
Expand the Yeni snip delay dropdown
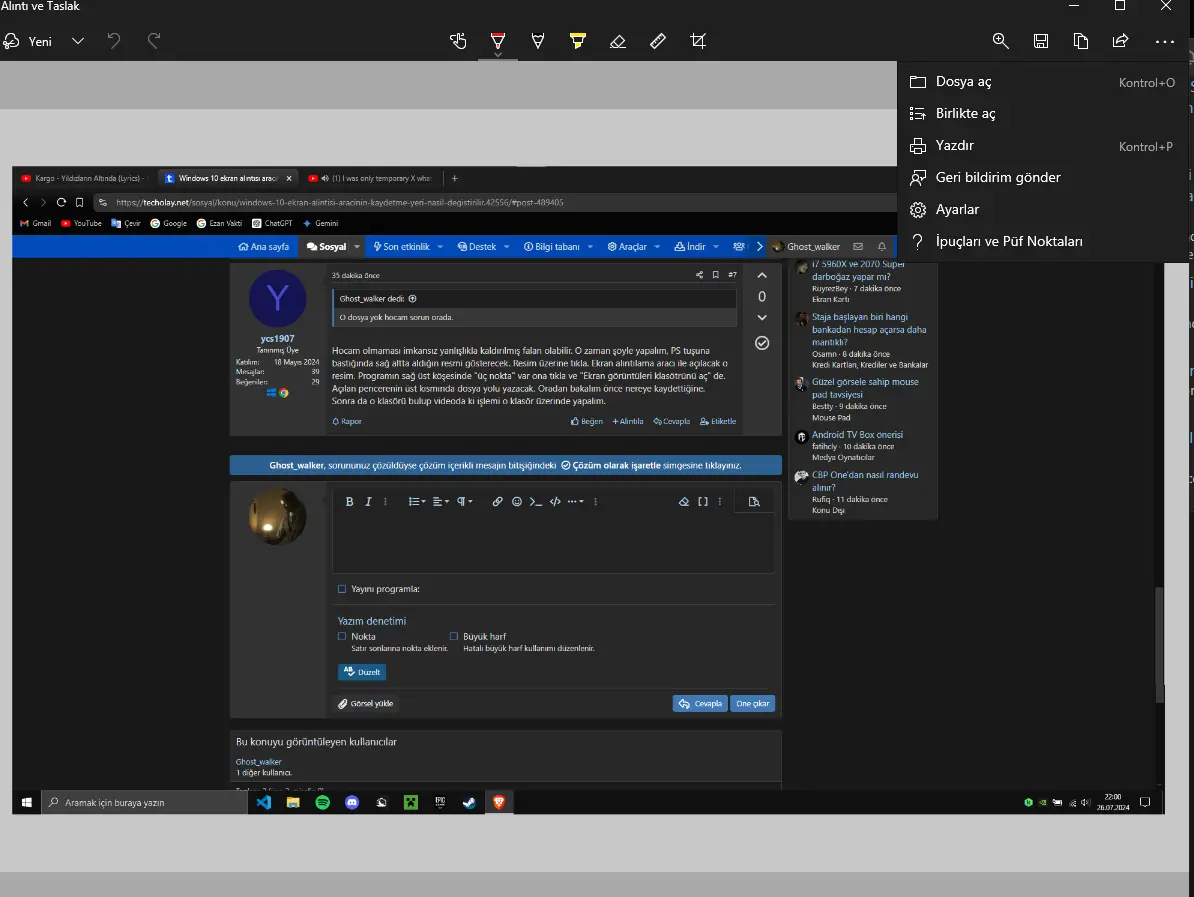78,41
